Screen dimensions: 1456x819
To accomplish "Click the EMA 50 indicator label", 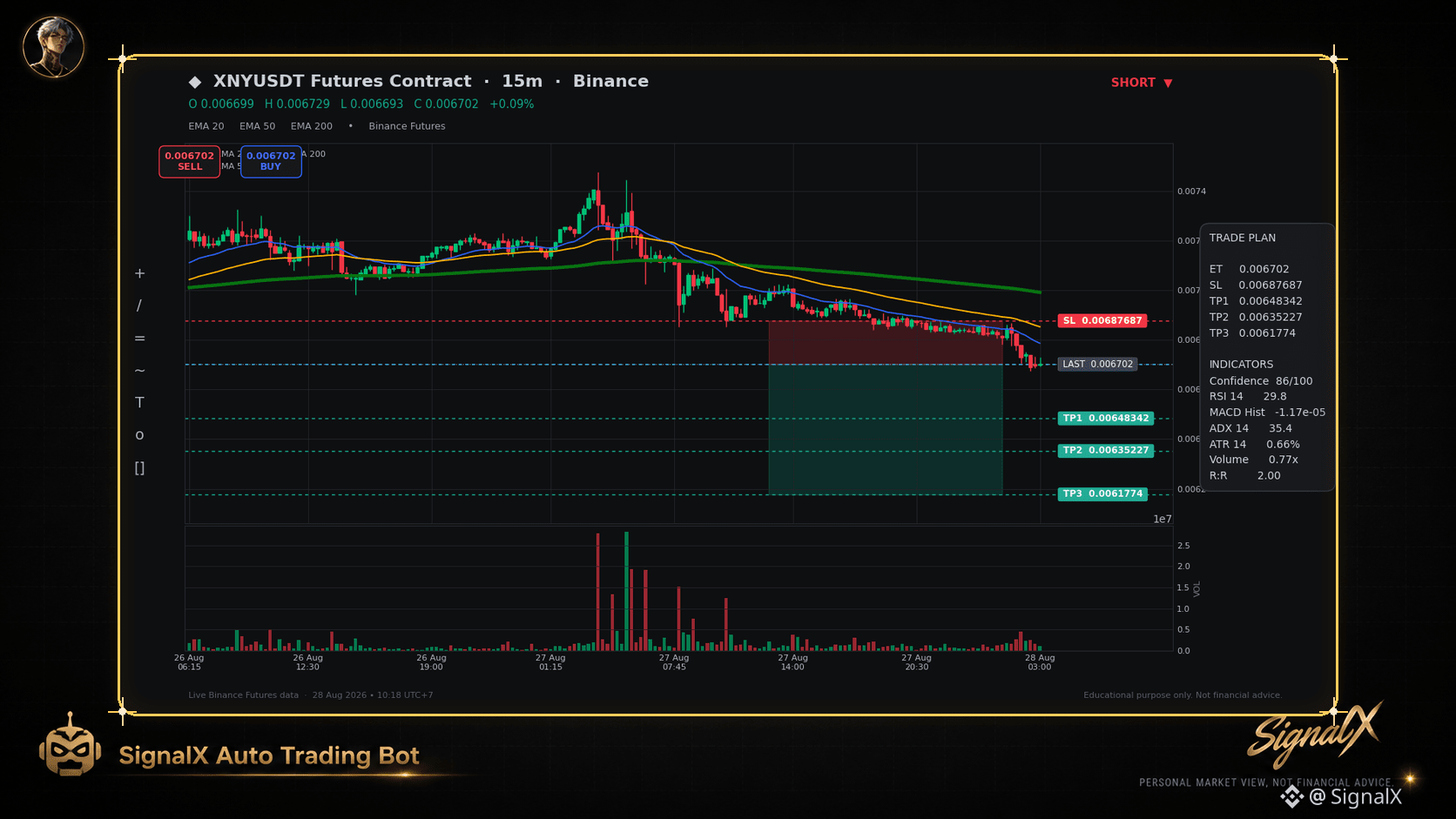I will (258, 126).
